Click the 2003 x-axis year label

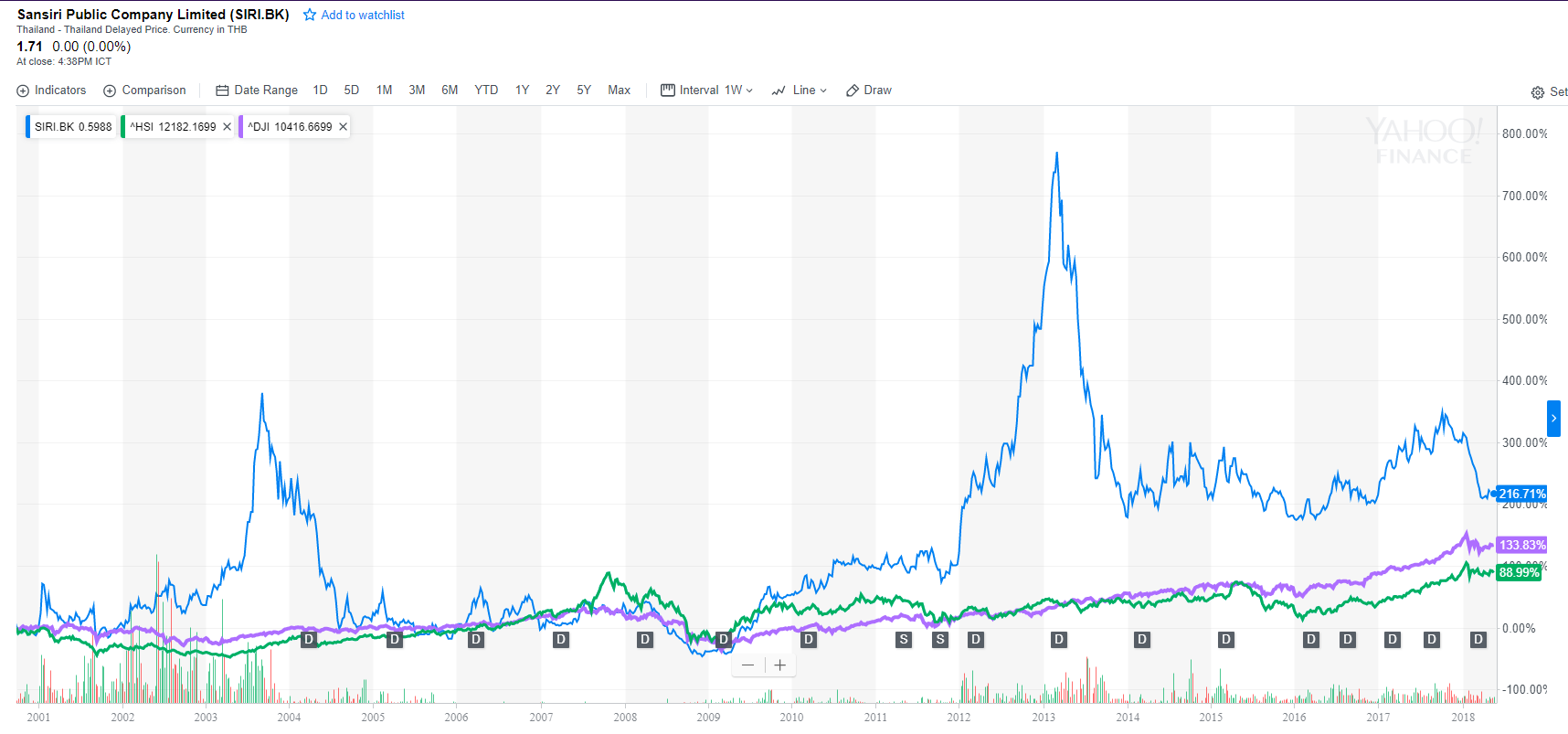pyautogui.click(x=206, y=718)
